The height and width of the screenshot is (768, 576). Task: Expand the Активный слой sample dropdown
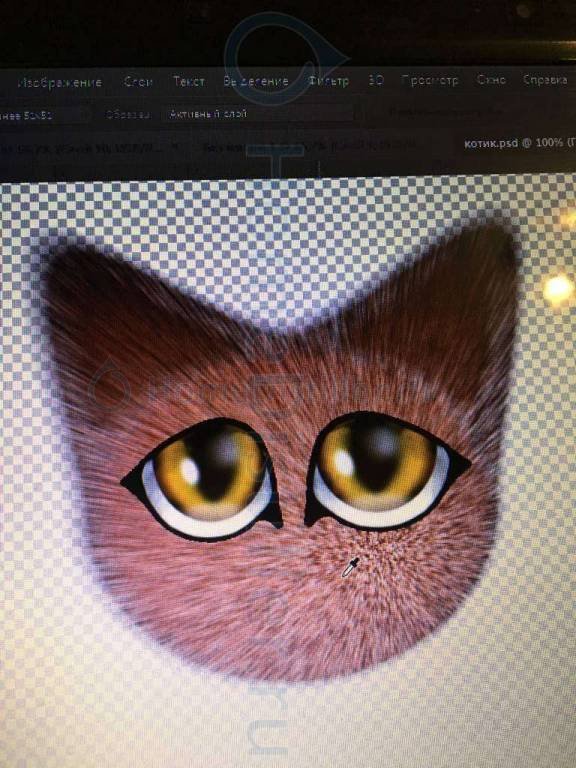(257, 114)
